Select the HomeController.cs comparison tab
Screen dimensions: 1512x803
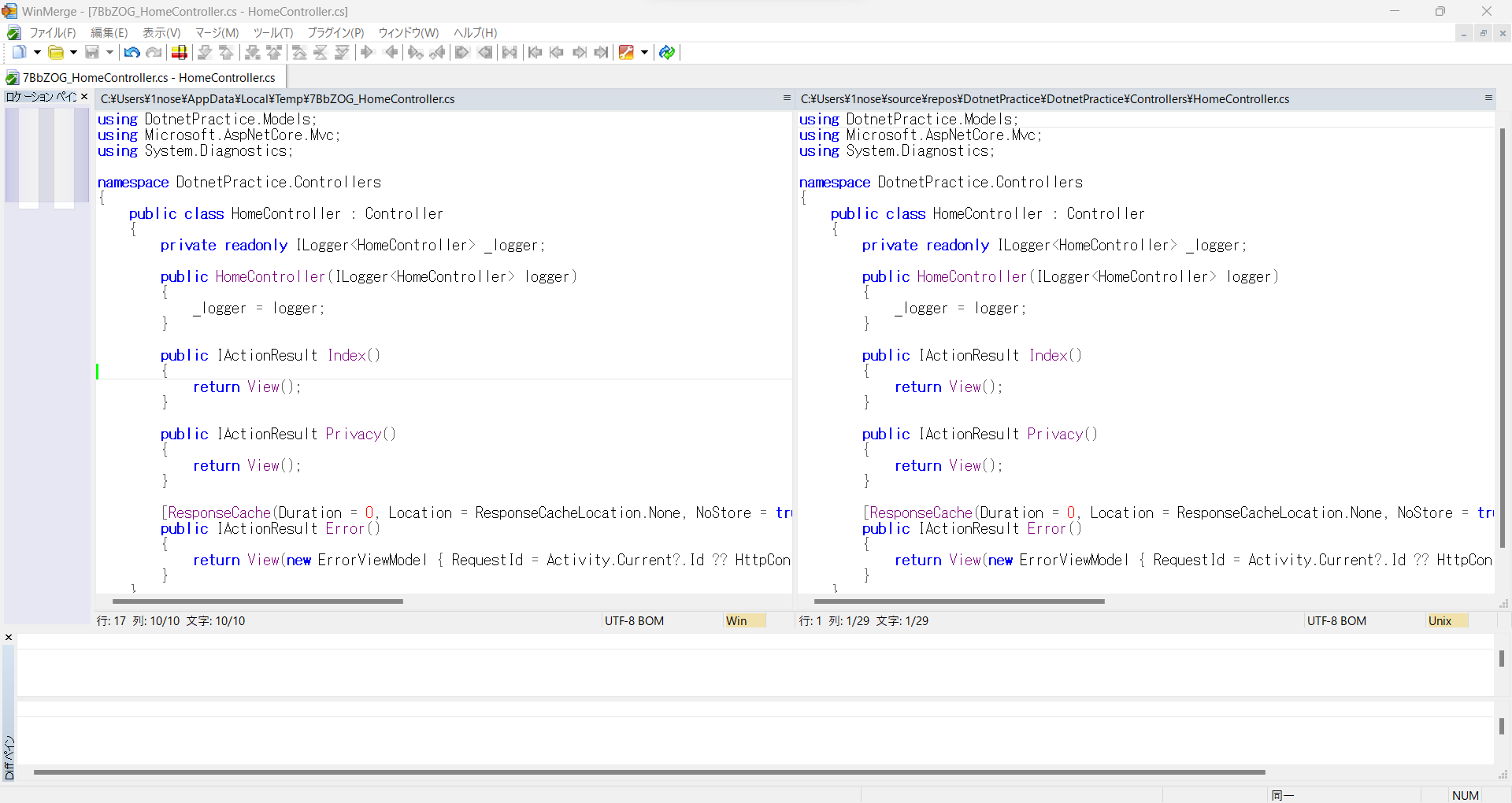click(142, 76)
